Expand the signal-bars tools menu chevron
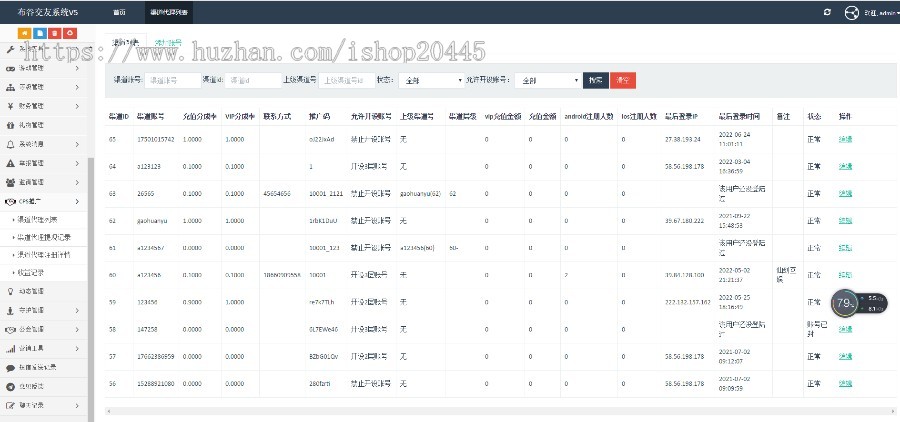900x422 pixels. click(x=77, y=349)
